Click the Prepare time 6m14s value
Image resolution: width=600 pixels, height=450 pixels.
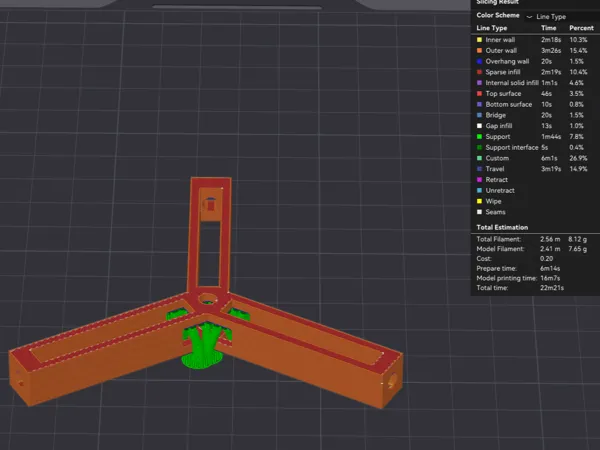point(550,268)
